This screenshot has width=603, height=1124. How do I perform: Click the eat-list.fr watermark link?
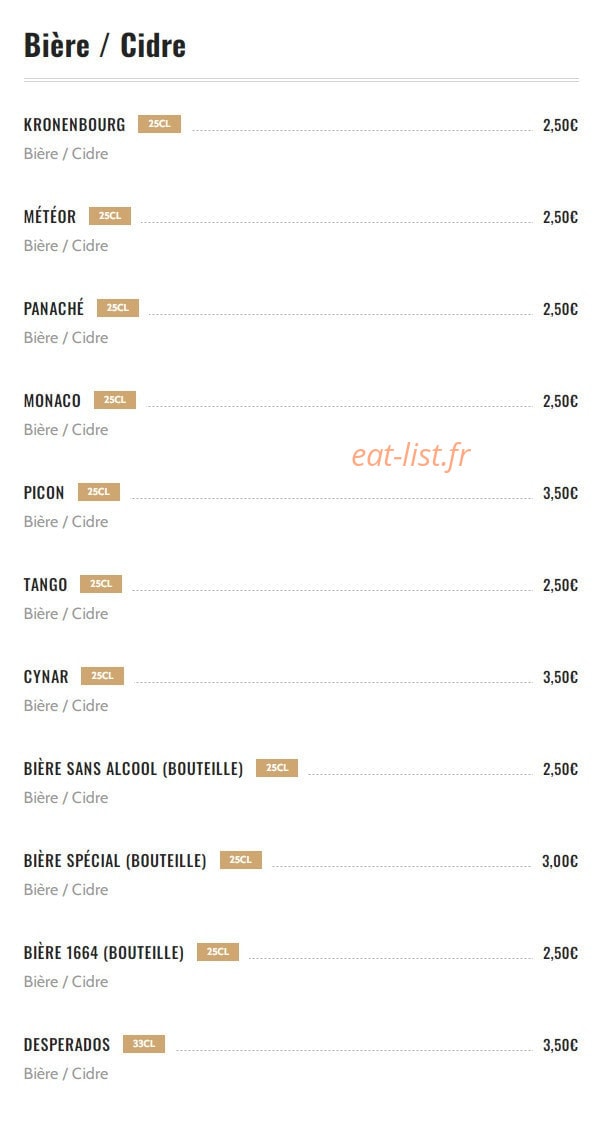pos(411,455)
